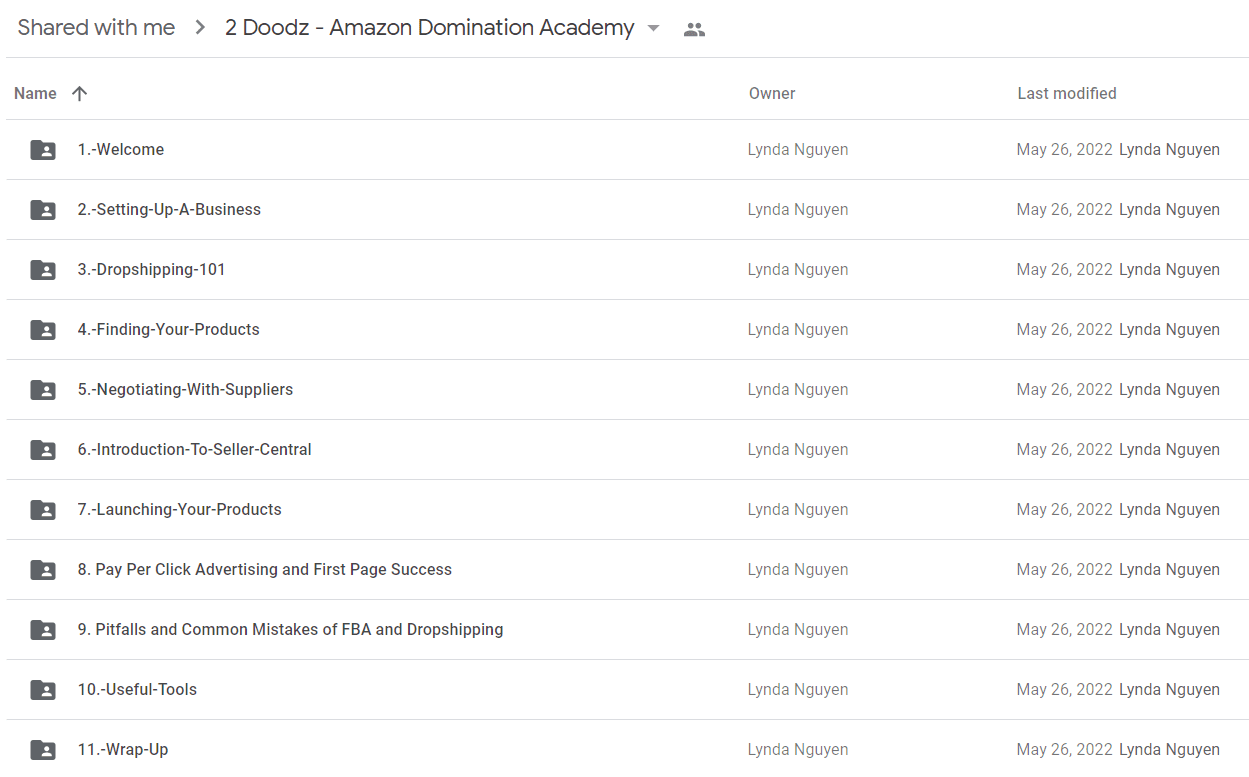
Task: Select the 2.-Setting-Up-A-Business folder
Action: [627, 210]
